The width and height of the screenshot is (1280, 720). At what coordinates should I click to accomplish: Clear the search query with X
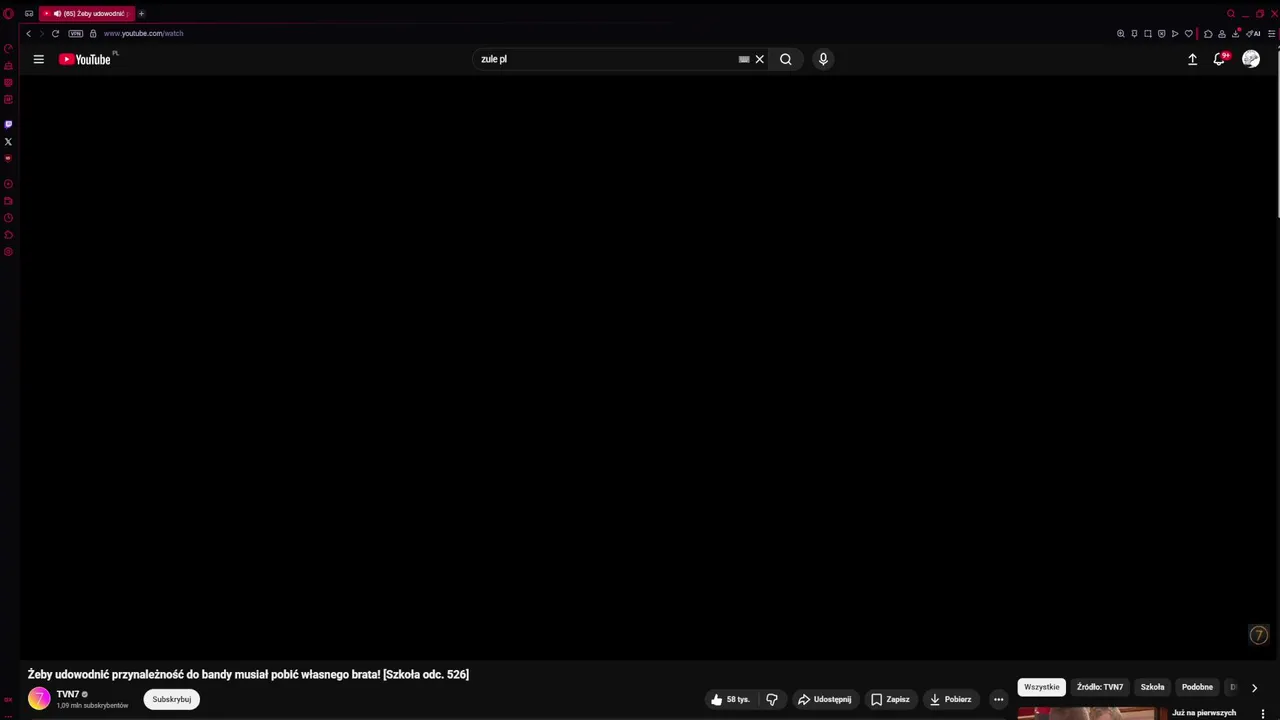pyautogui.click(x=759, y=59)
